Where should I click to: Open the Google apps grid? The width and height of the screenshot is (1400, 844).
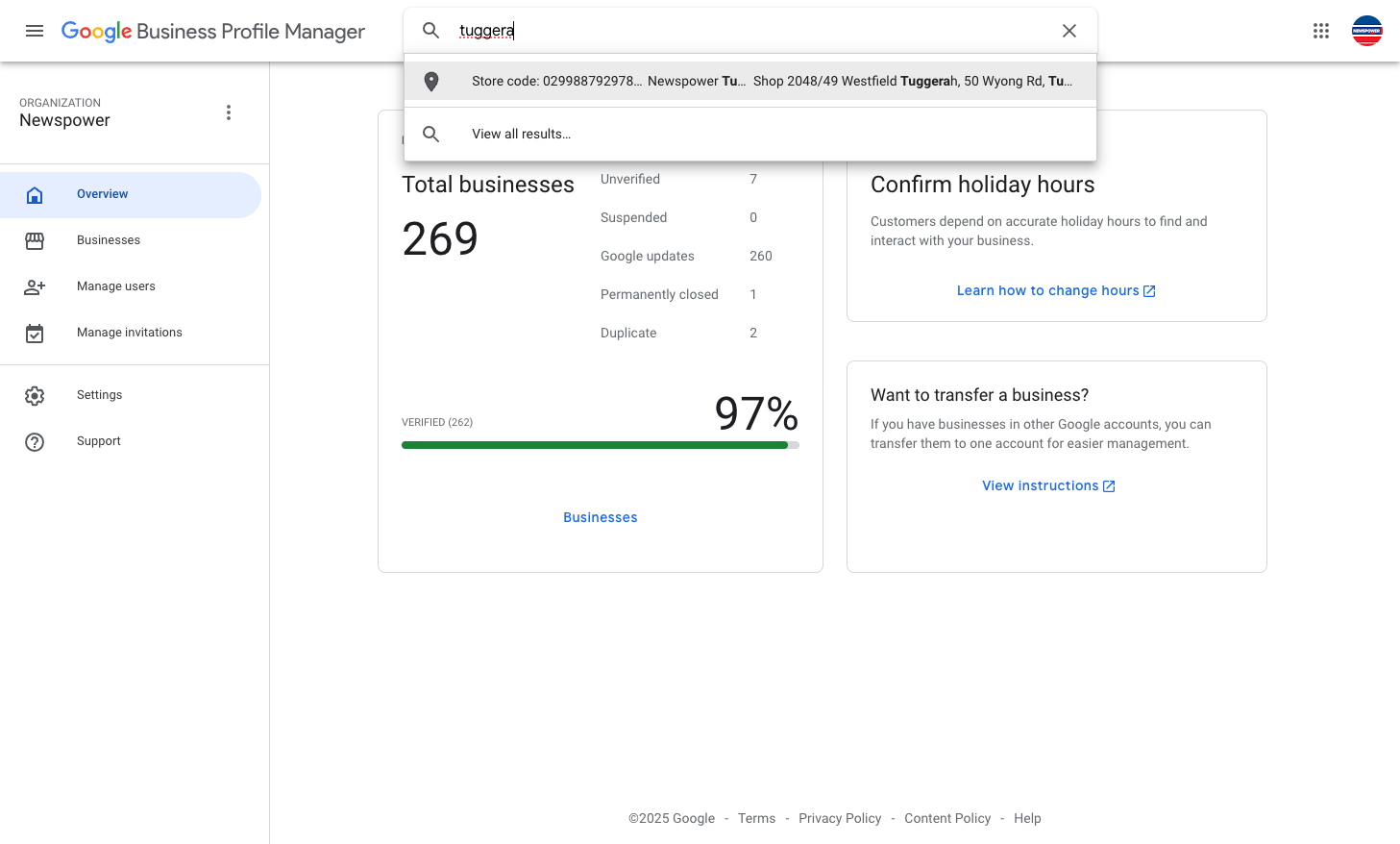[x=1321, y=31]
